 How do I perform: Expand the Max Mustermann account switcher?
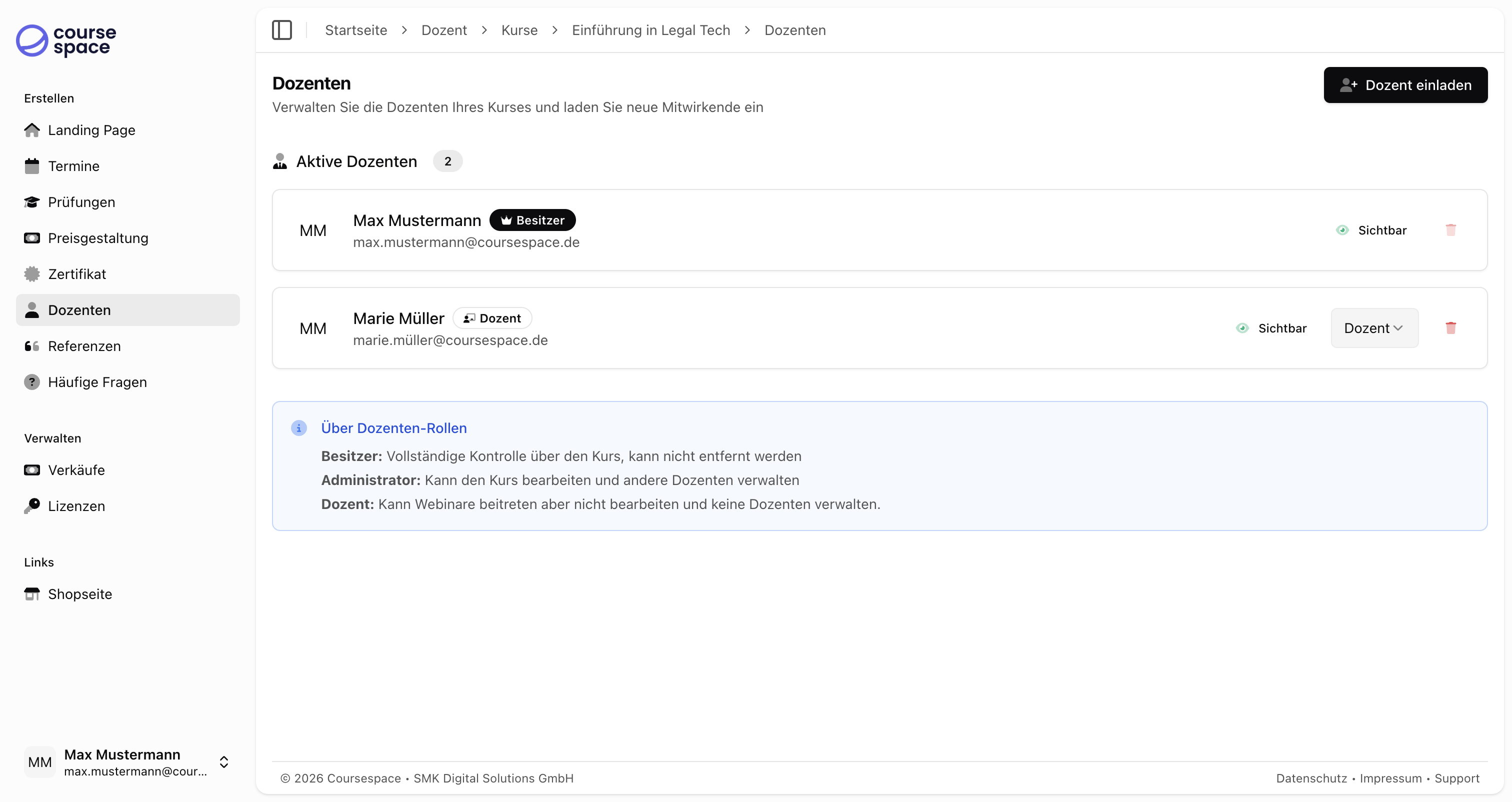(223, 762)
